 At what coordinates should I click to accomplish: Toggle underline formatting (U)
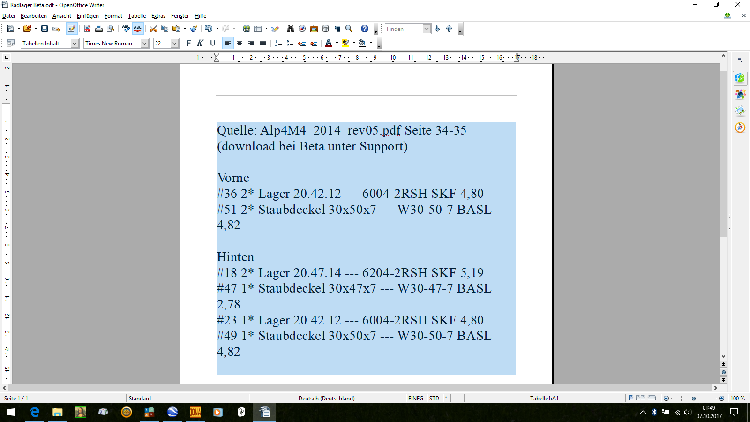click(212, 43)
